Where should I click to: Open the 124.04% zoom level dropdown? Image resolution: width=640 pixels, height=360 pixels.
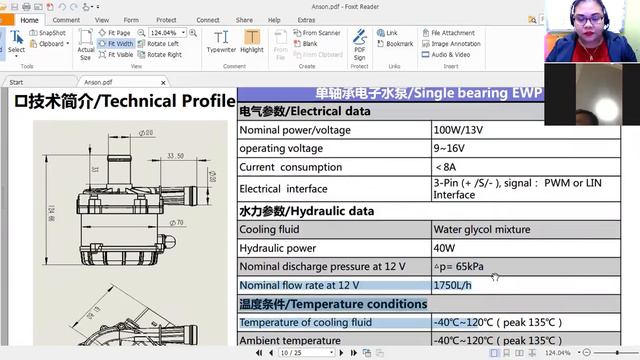(x=183, y=33)
